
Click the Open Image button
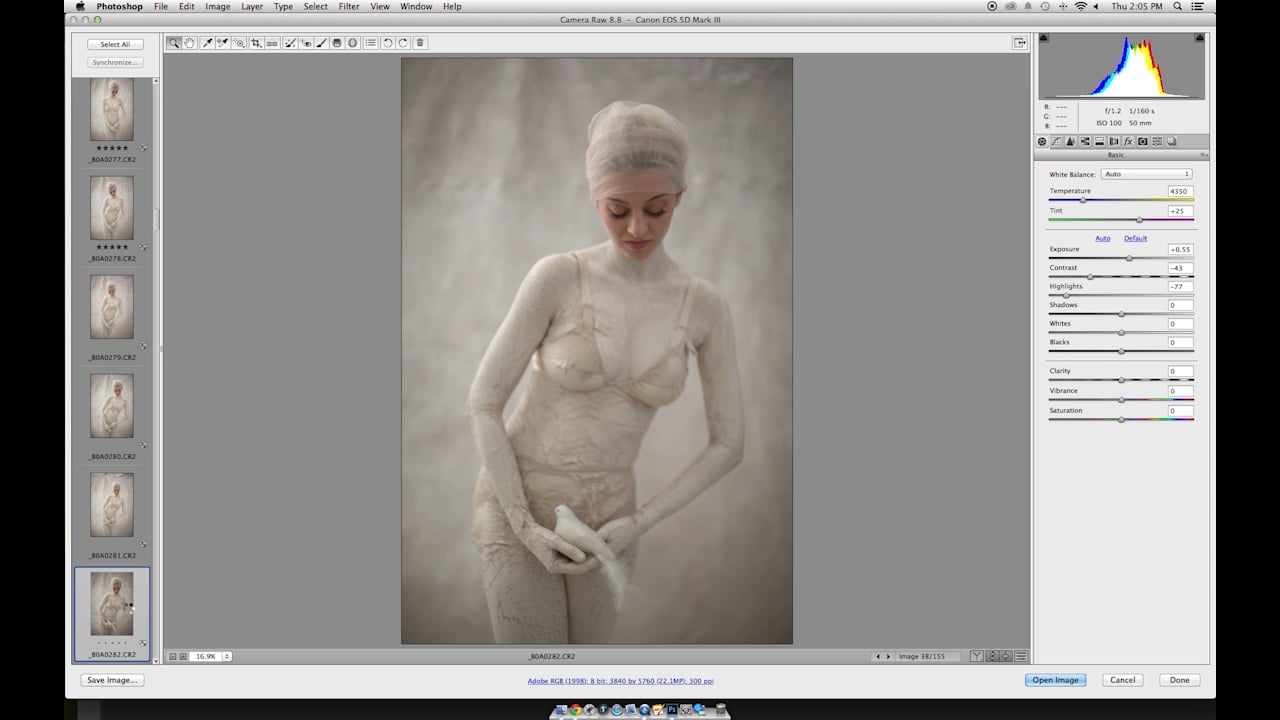[1055, 680]
